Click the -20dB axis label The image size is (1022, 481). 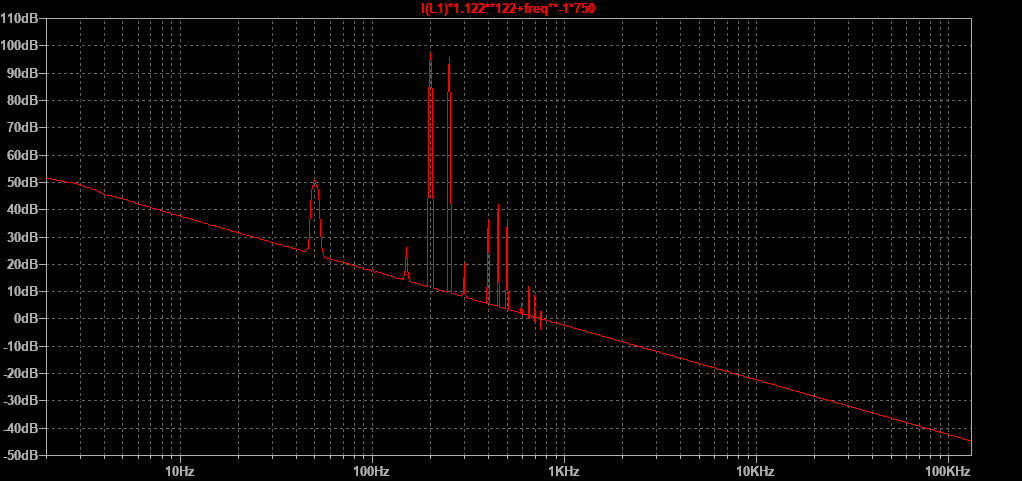click(x=20, y=373)
